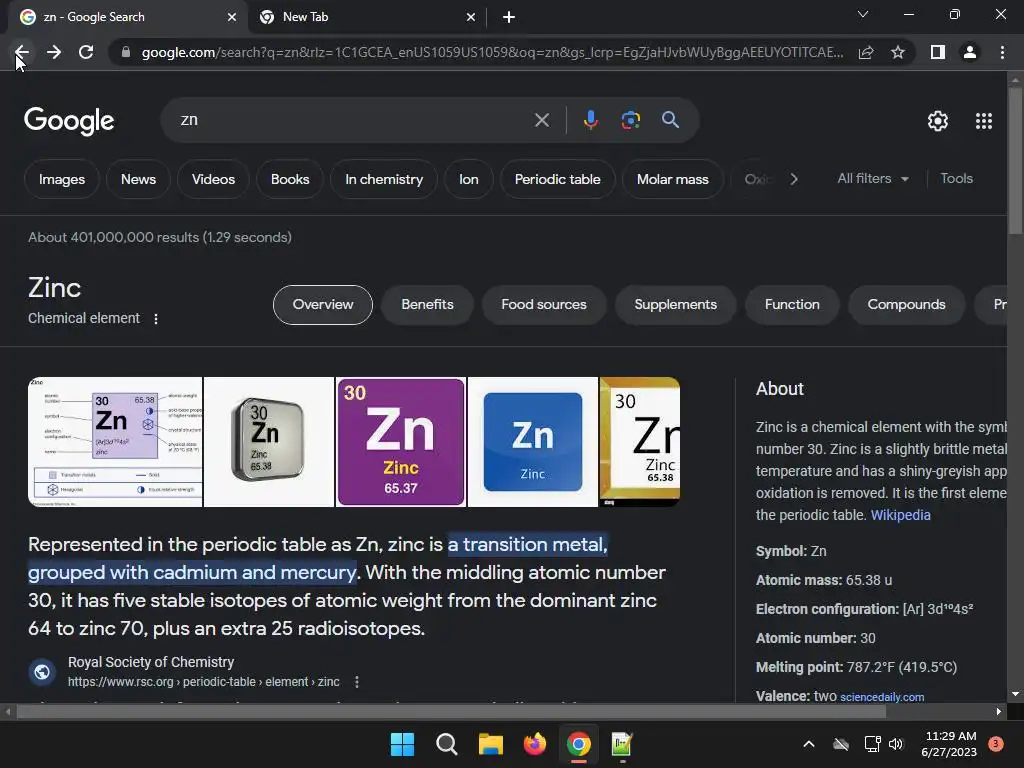
Task: Filter results by Images
Action: pyautogui.click(x=62, y=179)
